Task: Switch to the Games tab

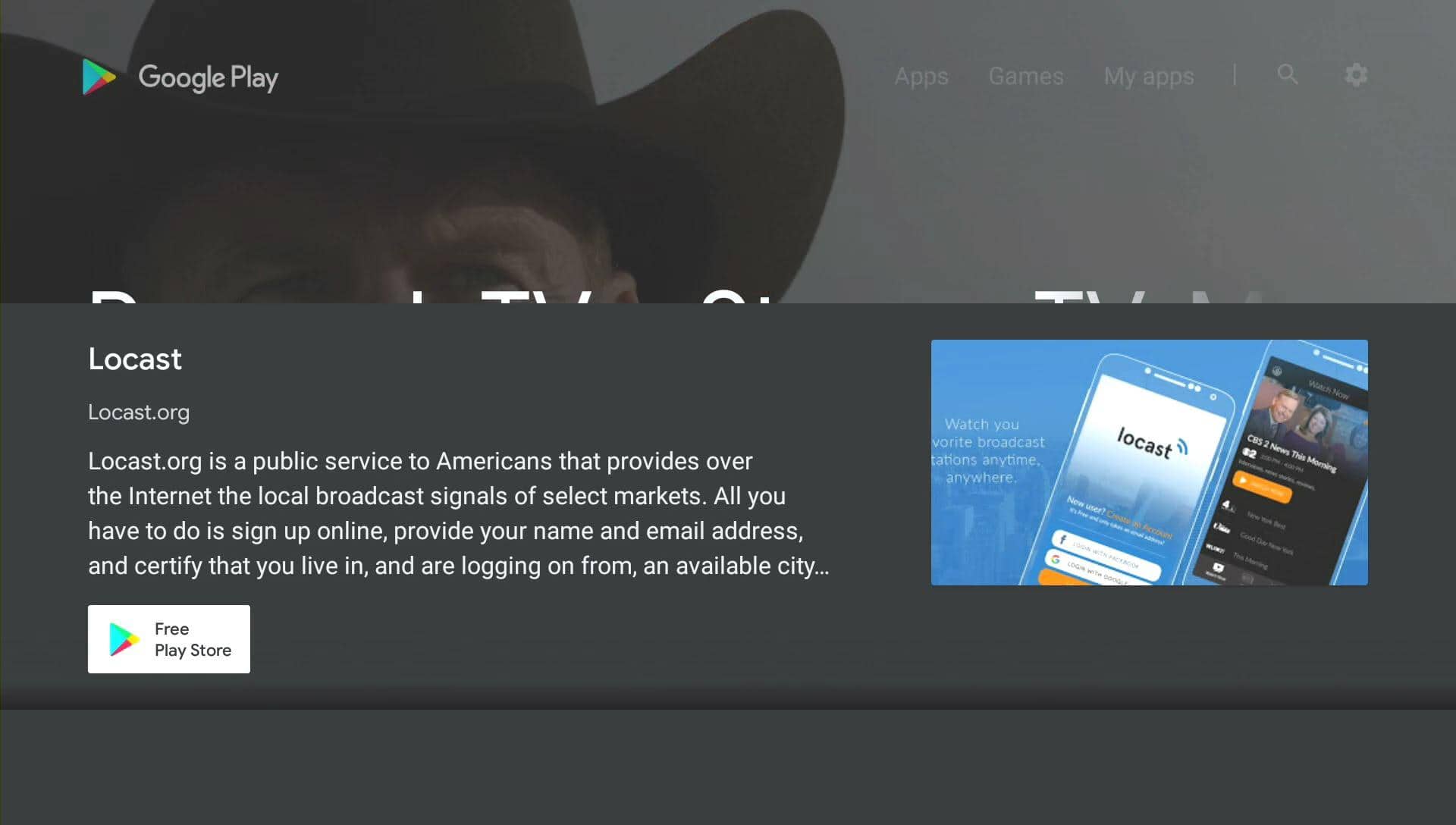Action: click(x=1026, y=76)
